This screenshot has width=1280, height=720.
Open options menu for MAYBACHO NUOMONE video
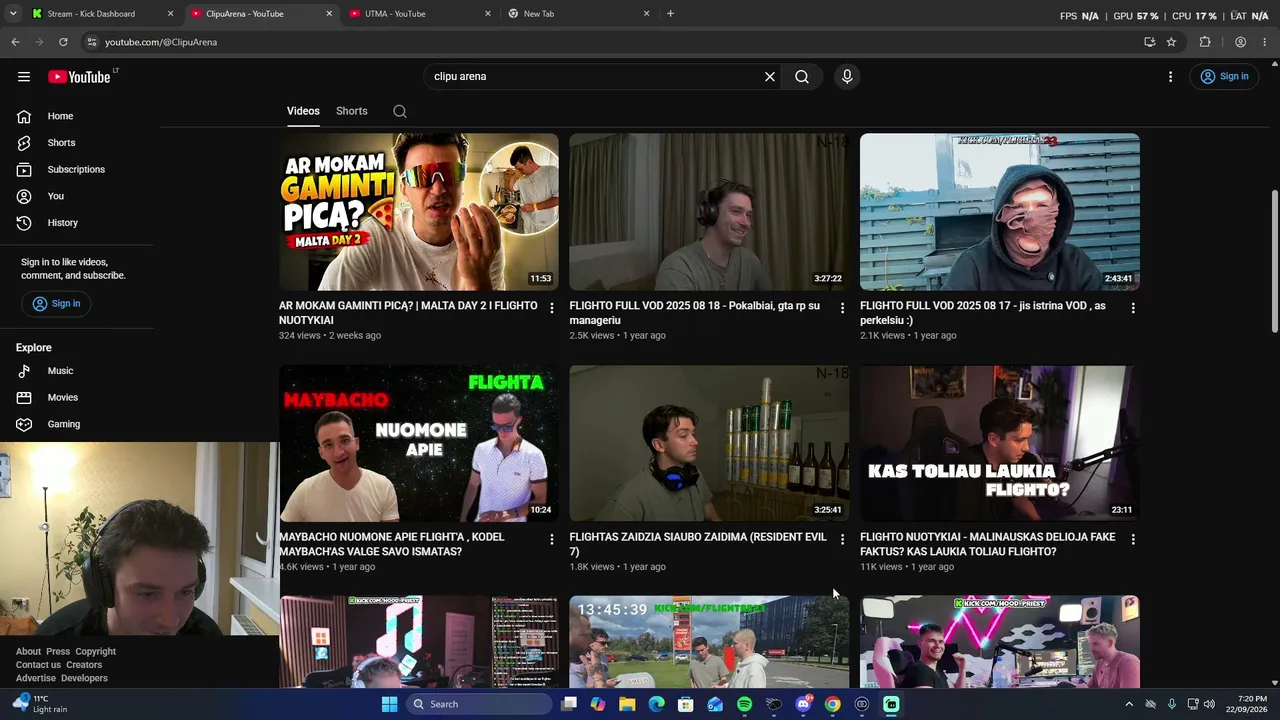[x=551, y=539]
